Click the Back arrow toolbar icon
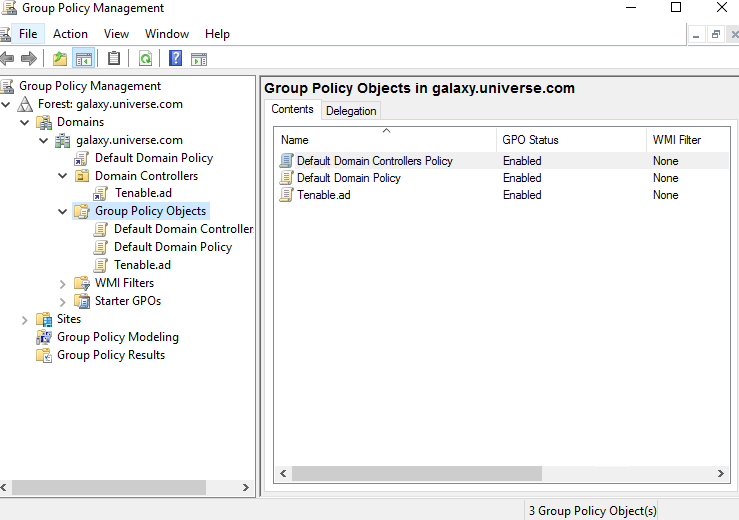Image resolution: width=739 pixels, height=520 pixels. point(8,59)
